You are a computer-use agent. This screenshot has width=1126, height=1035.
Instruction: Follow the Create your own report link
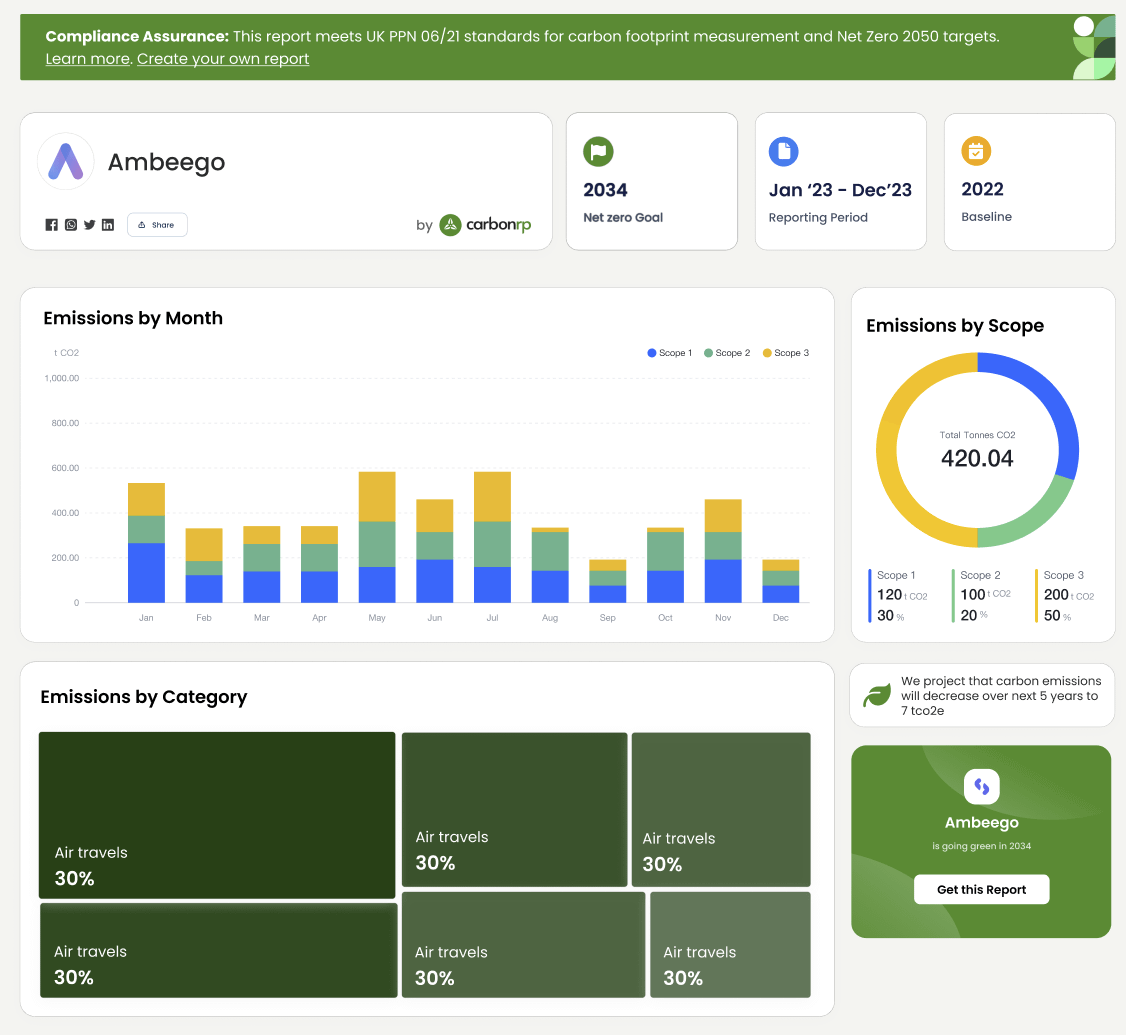coord(223,59)
